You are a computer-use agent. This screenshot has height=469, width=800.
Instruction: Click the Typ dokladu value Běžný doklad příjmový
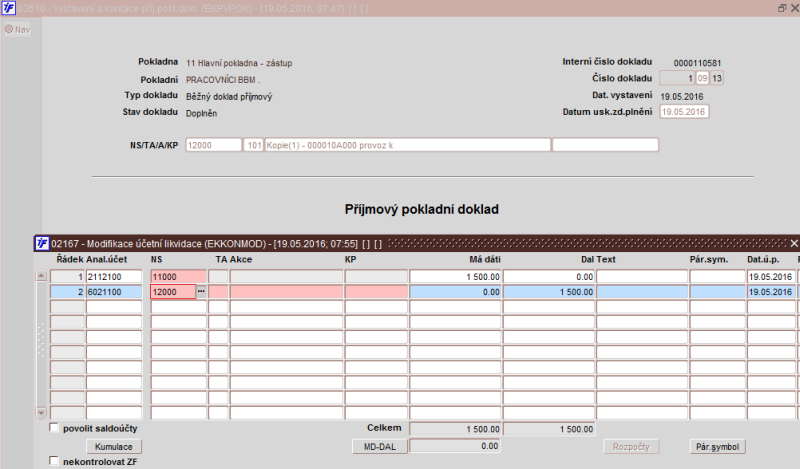tap(229, 96)
